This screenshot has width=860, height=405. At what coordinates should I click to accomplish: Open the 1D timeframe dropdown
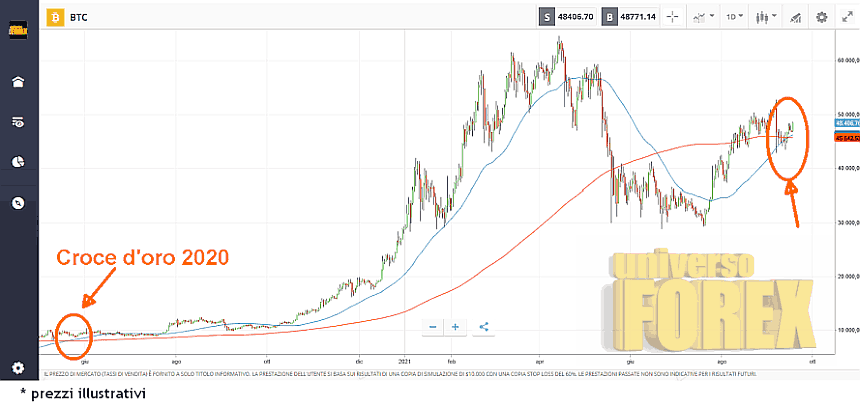(735, 17)
